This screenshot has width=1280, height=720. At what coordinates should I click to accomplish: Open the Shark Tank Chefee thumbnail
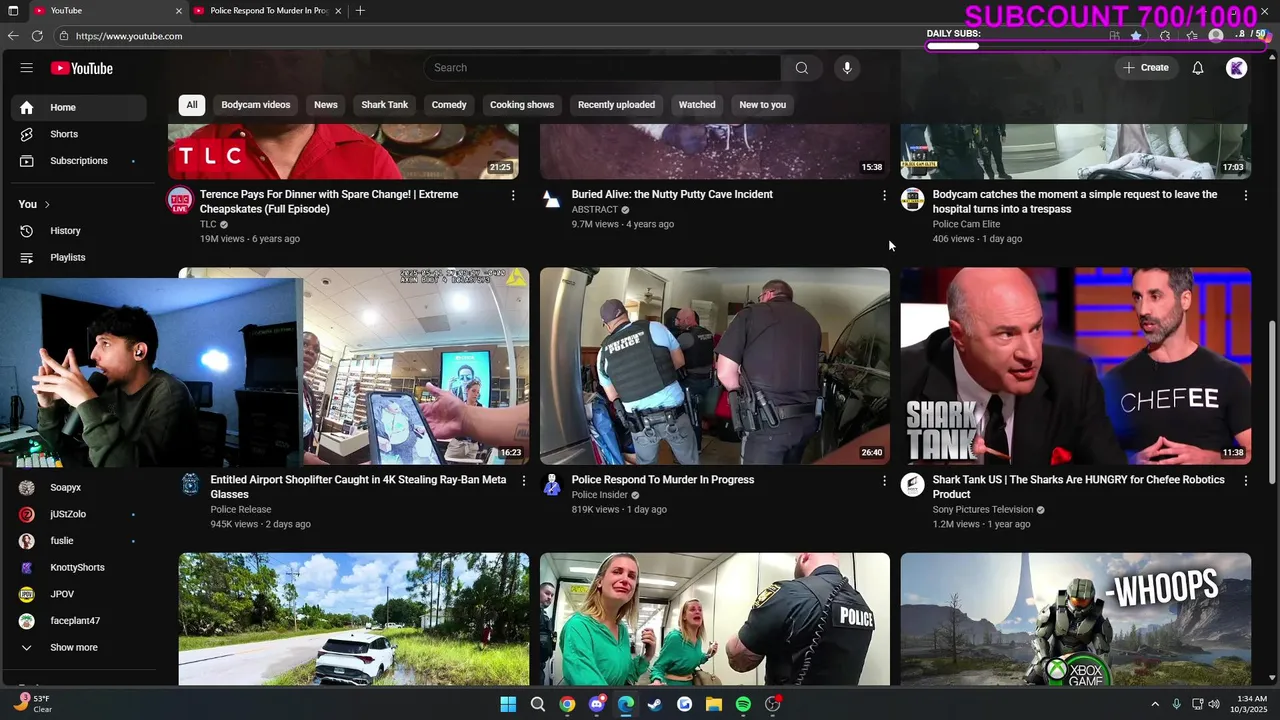(x=1075, y=366)
